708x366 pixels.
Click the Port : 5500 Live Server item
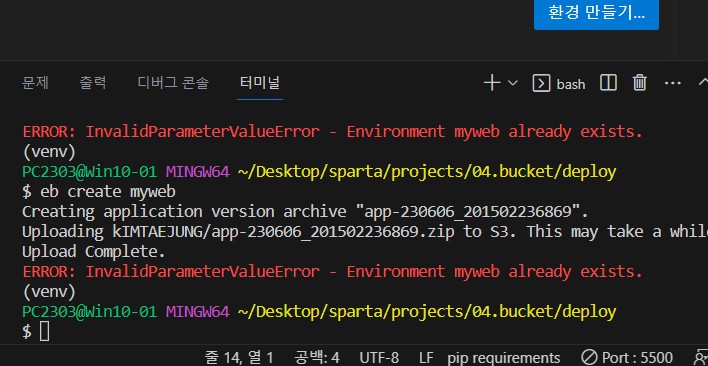tap(627, 358)
